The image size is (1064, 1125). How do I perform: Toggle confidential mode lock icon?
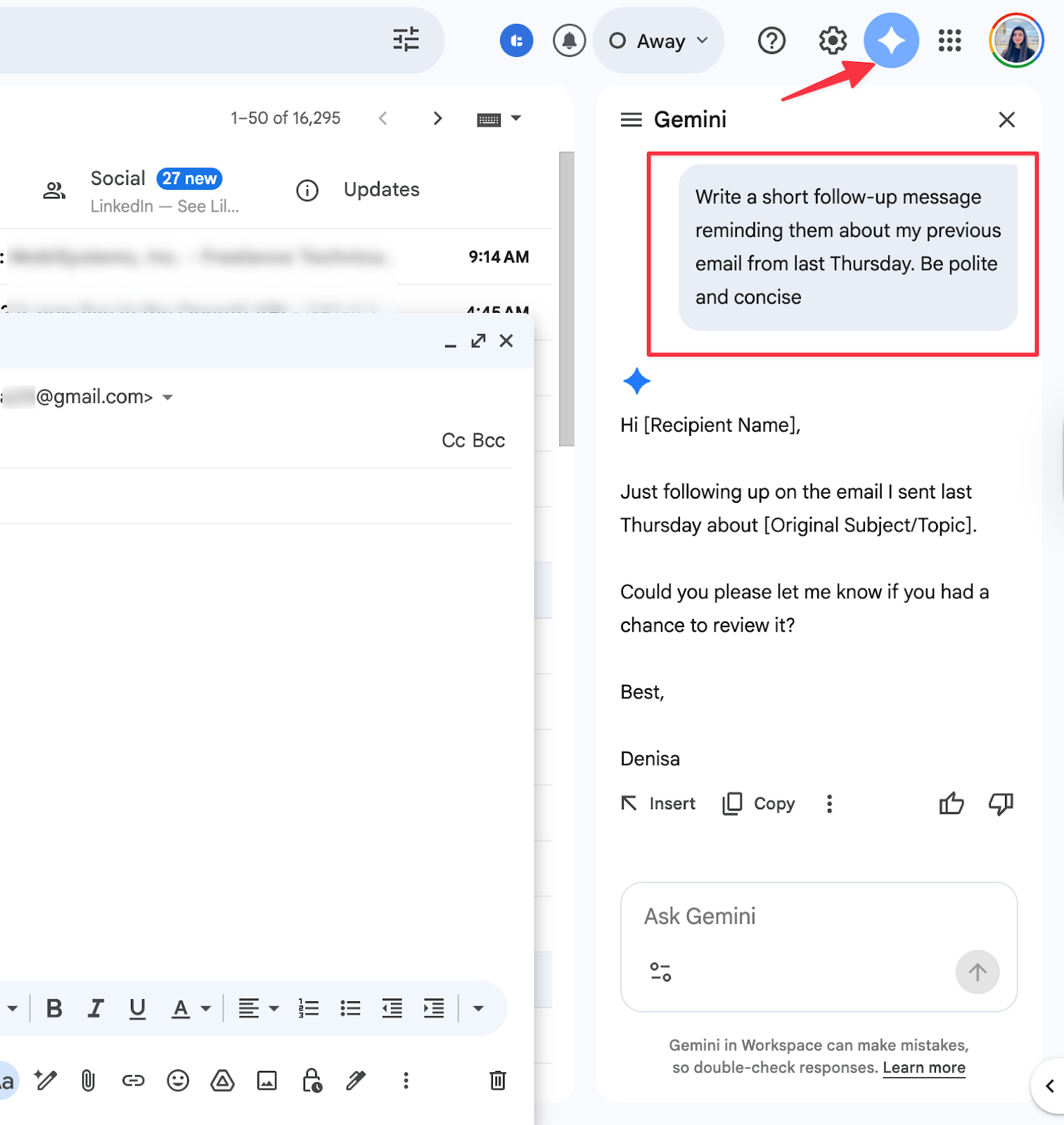tap(312, 1080)
